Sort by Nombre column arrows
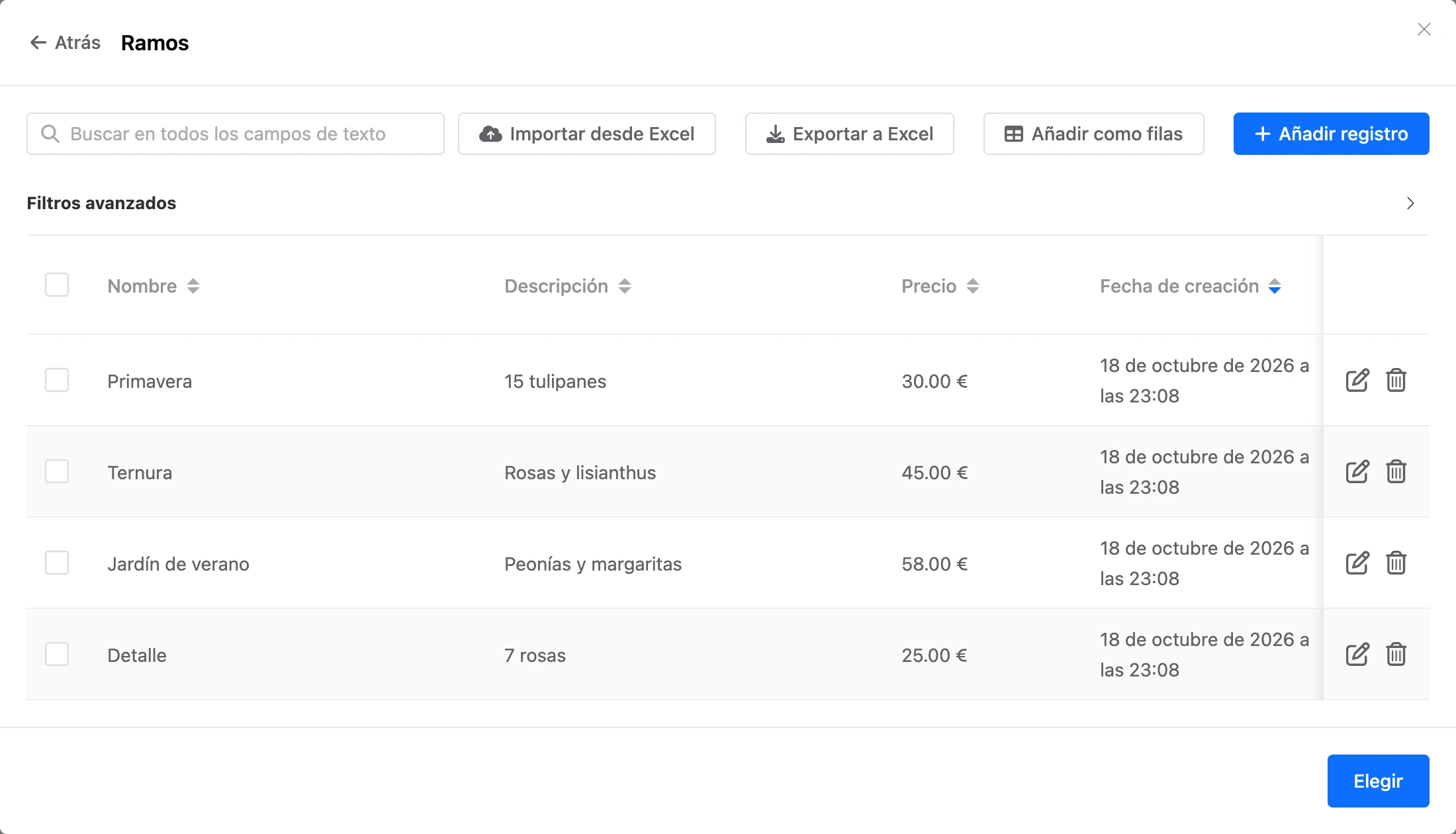The width and height of the screenshot is (1456, 834). (193, 286)
